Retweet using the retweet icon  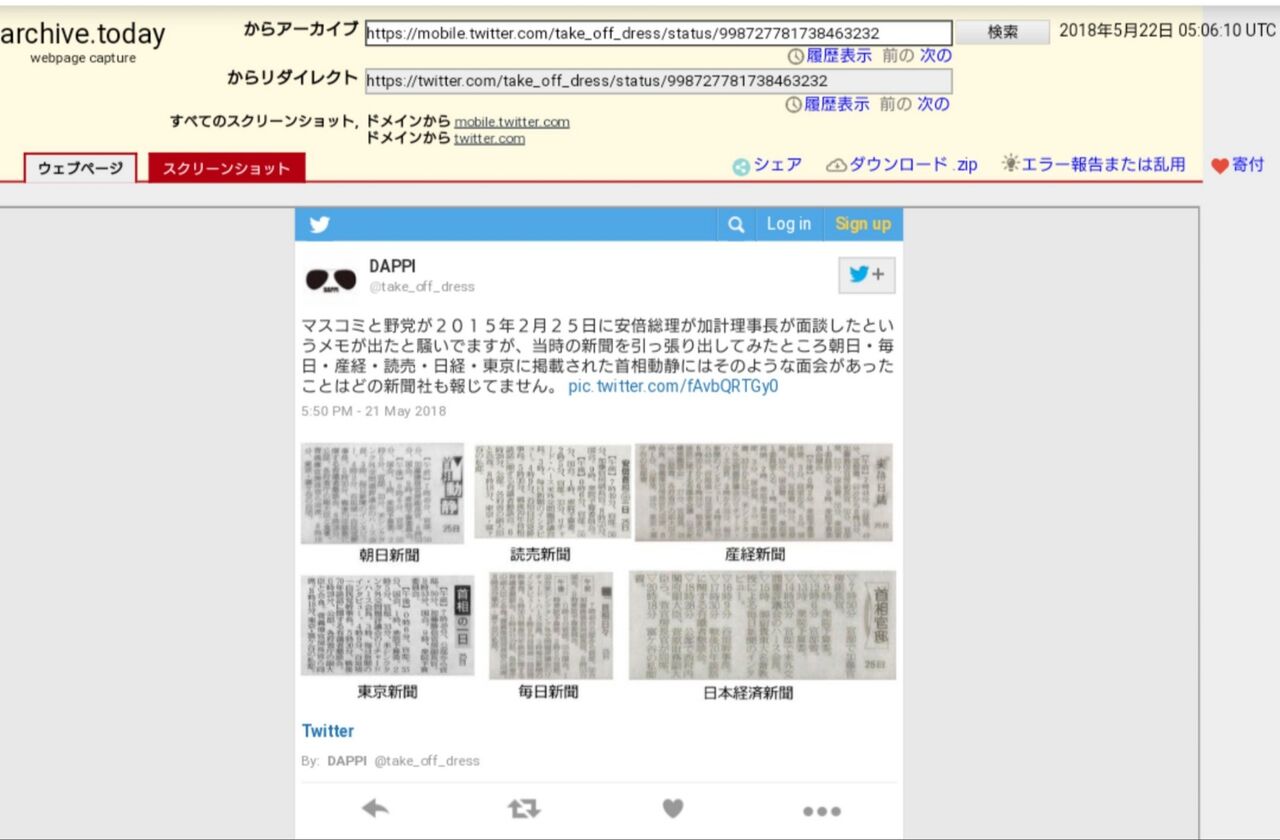click(x=523, y=809)
